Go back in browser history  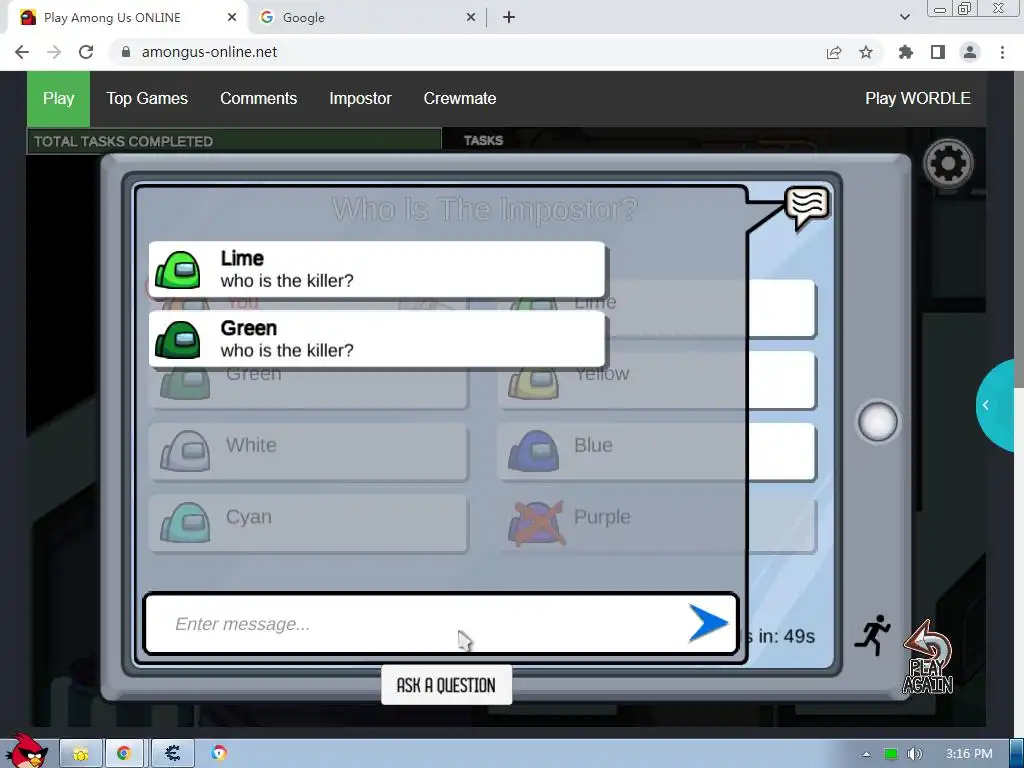click(x=22, y=52)
